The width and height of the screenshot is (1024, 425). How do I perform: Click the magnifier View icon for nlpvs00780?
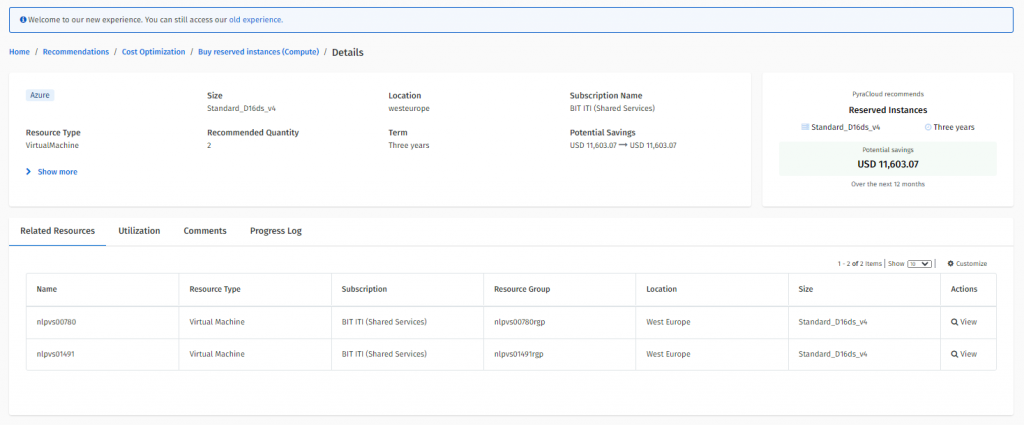pos(954,322)
